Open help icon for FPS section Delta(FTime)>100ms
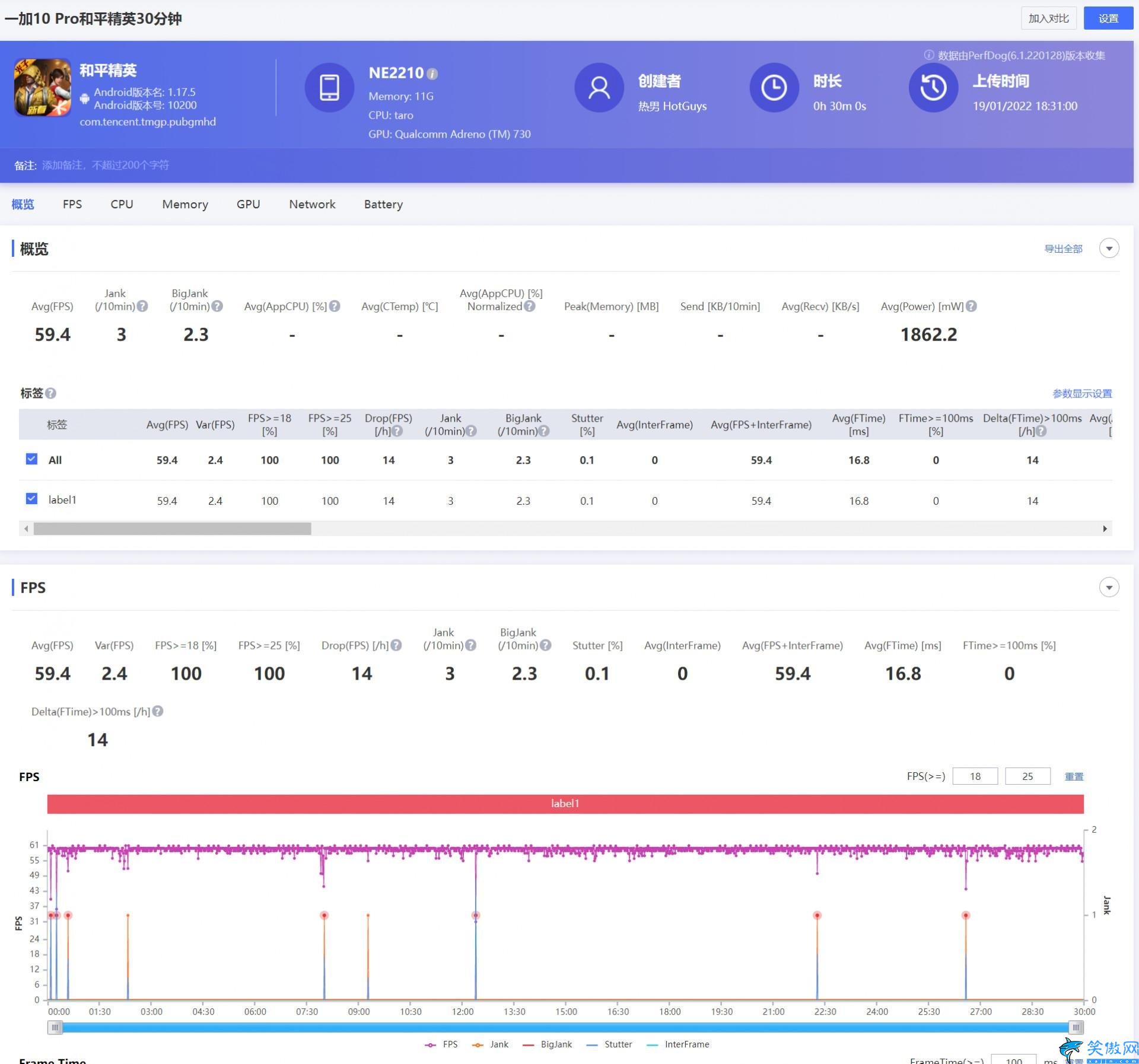The width and height of the screenshot is (1139, 1064). click(x=158, y=711)
